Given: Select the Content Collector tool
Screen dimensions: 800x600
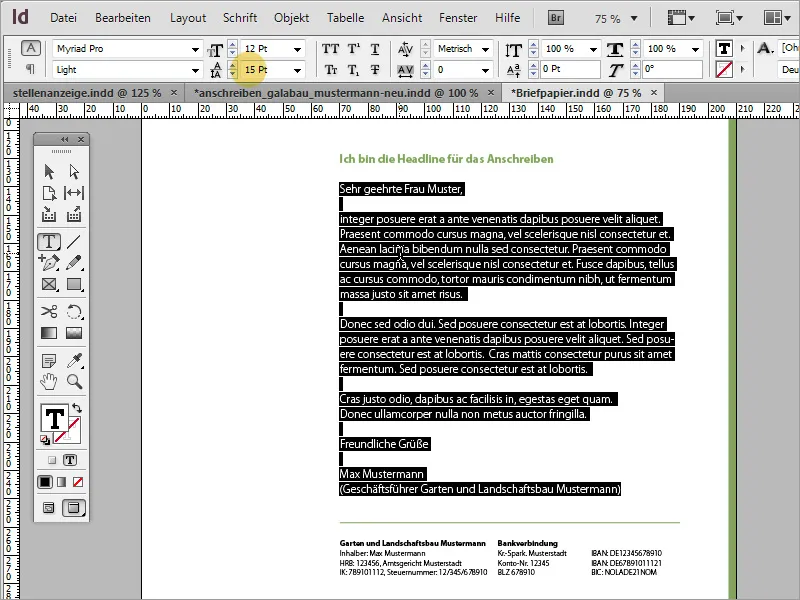Looking at the screenshot, I should (49, 214).
